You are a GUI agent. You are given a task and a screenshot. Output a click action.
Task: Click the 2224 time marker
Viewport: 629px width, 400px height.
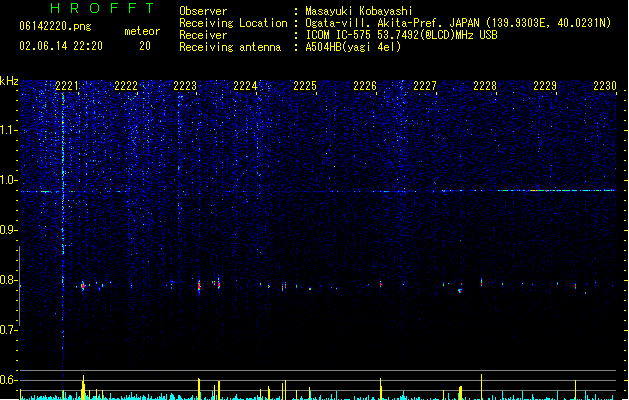(x=245, y=86)
